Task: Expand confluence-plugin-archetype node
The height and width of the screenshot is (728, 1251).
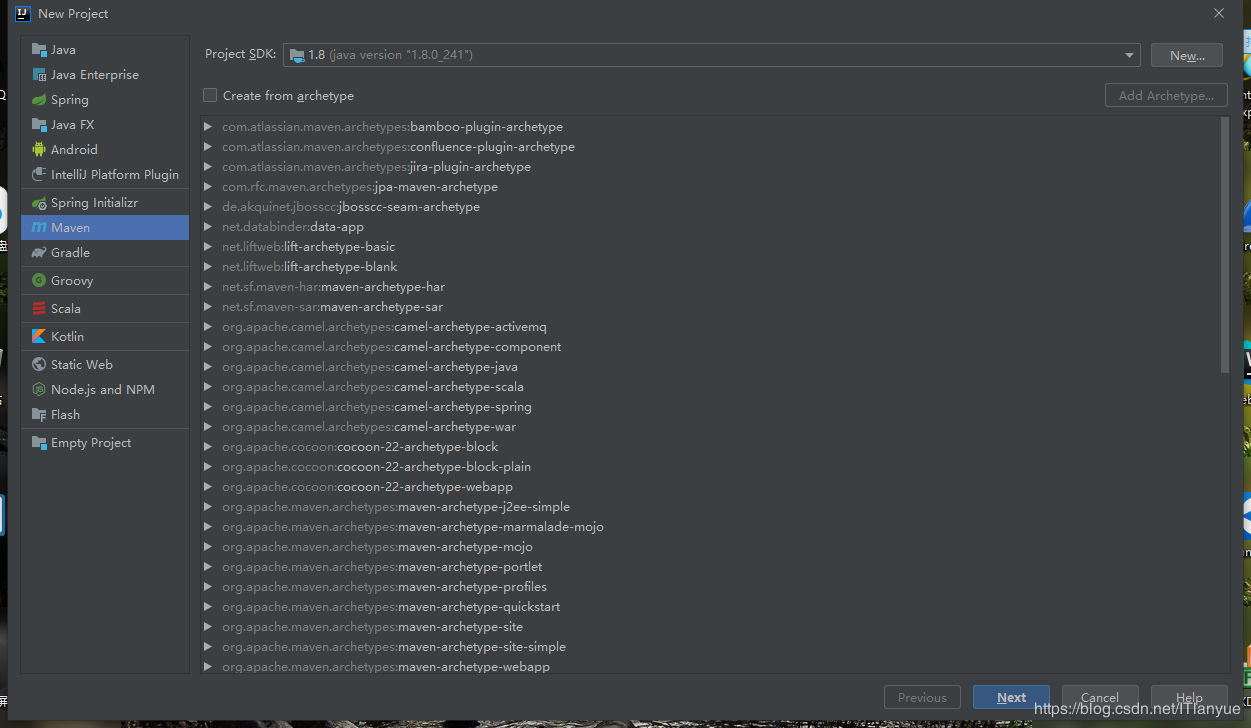Action: pos(208,147)
